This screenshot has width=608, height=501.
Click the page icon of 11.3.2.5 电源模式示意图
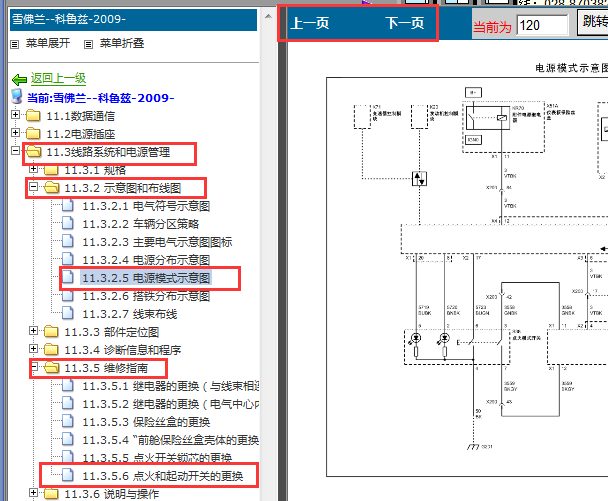(68, 276)
